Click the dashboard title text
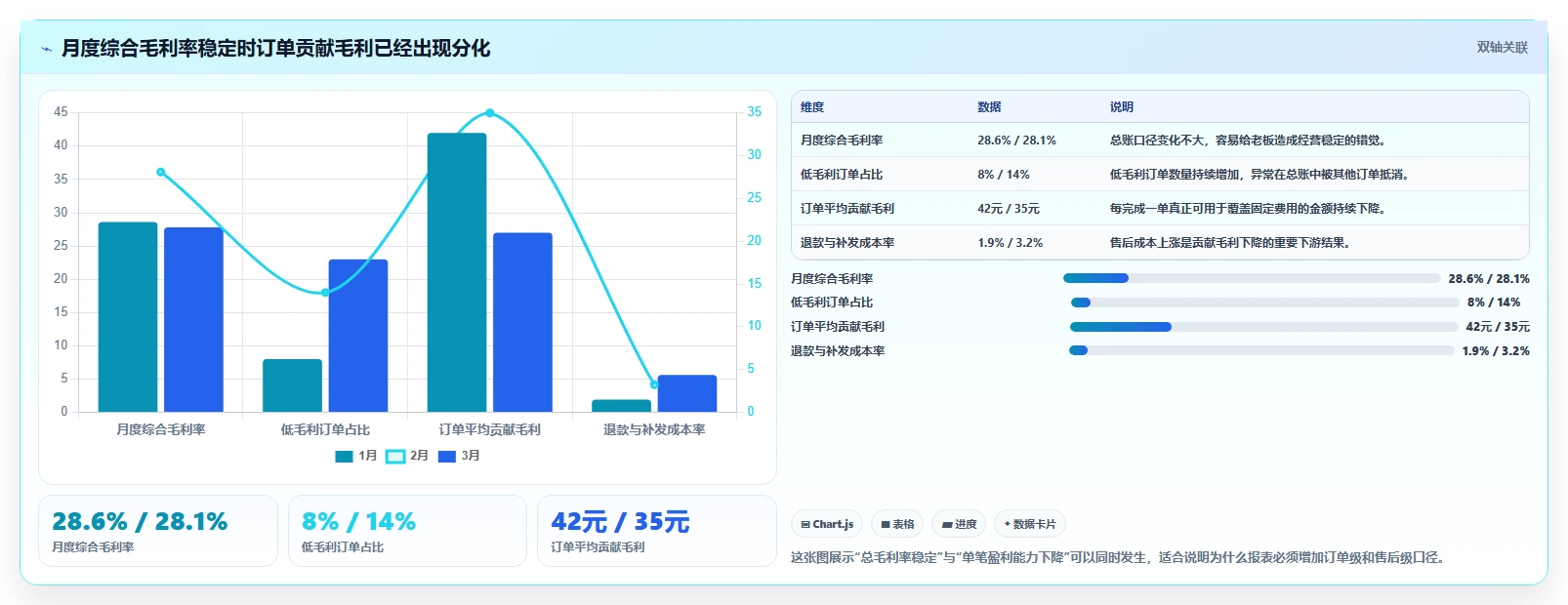1568x605 pixels. 275,48
